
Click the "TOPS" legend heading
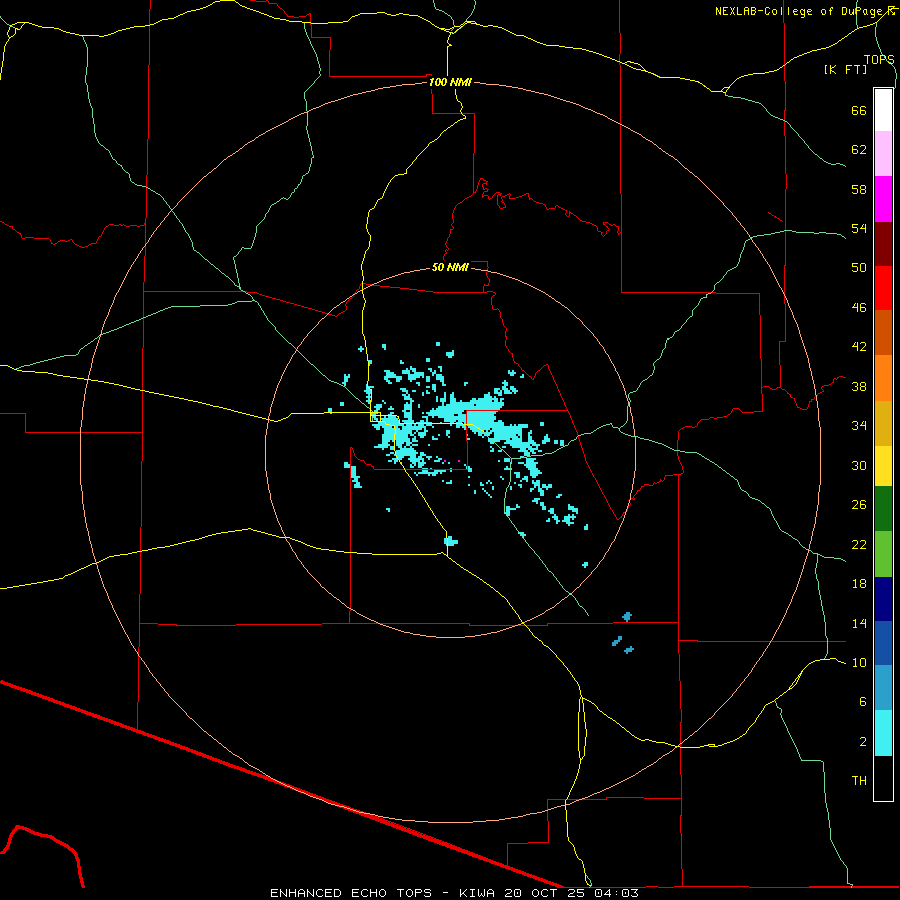pyautogui.click(x=879, y=59)
